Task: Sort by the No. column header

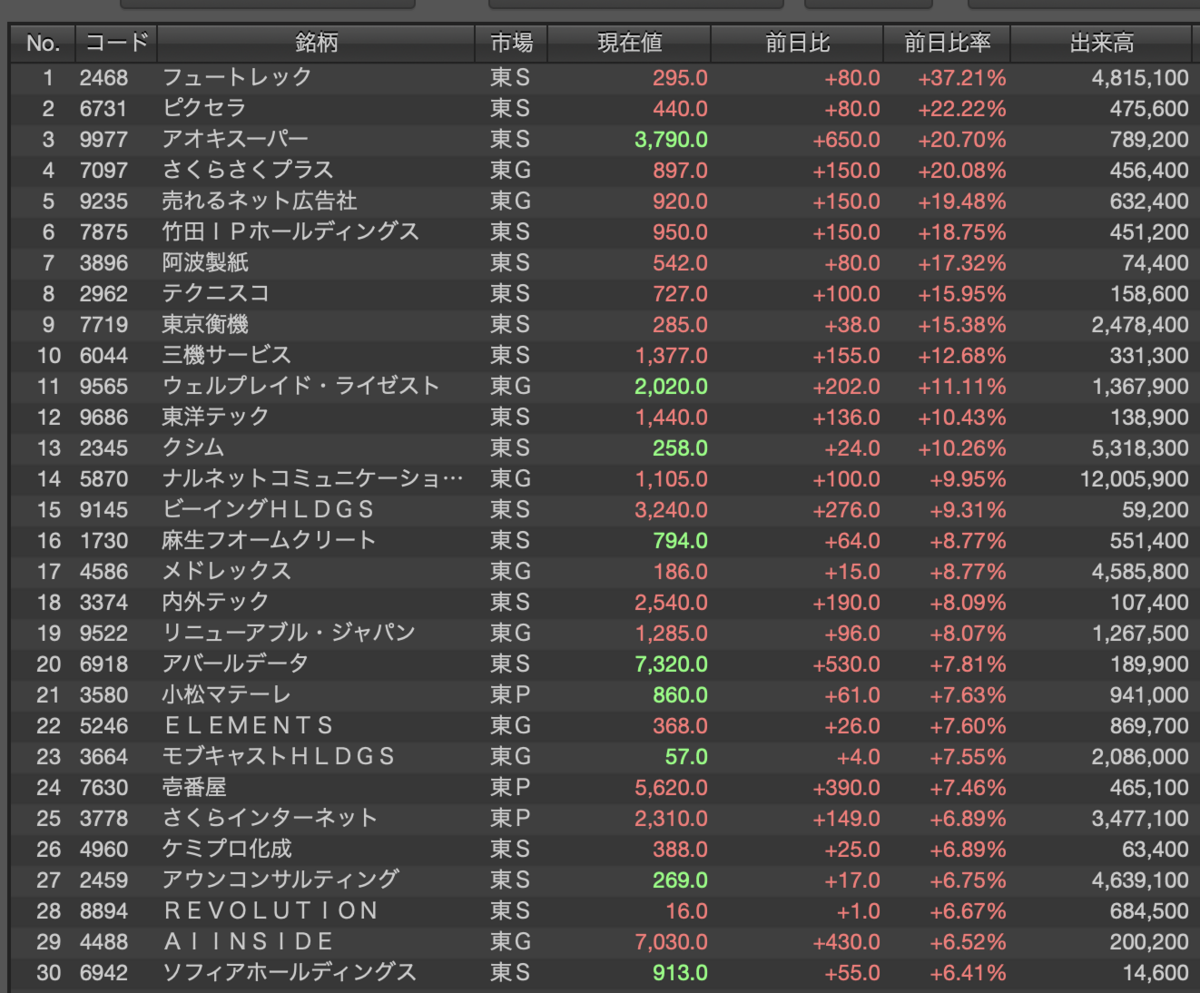Action: [43, 44]
